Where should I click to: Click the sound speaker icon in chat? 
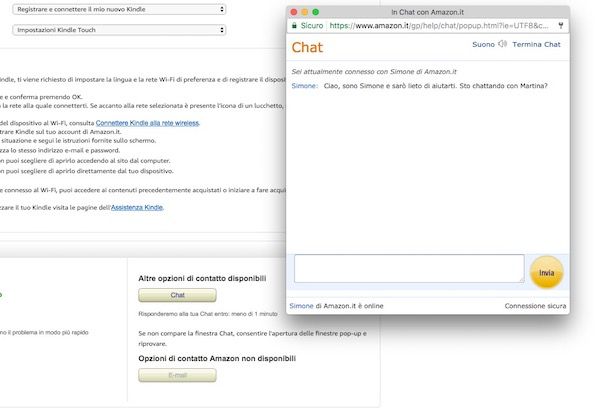[x=502, y=44]
